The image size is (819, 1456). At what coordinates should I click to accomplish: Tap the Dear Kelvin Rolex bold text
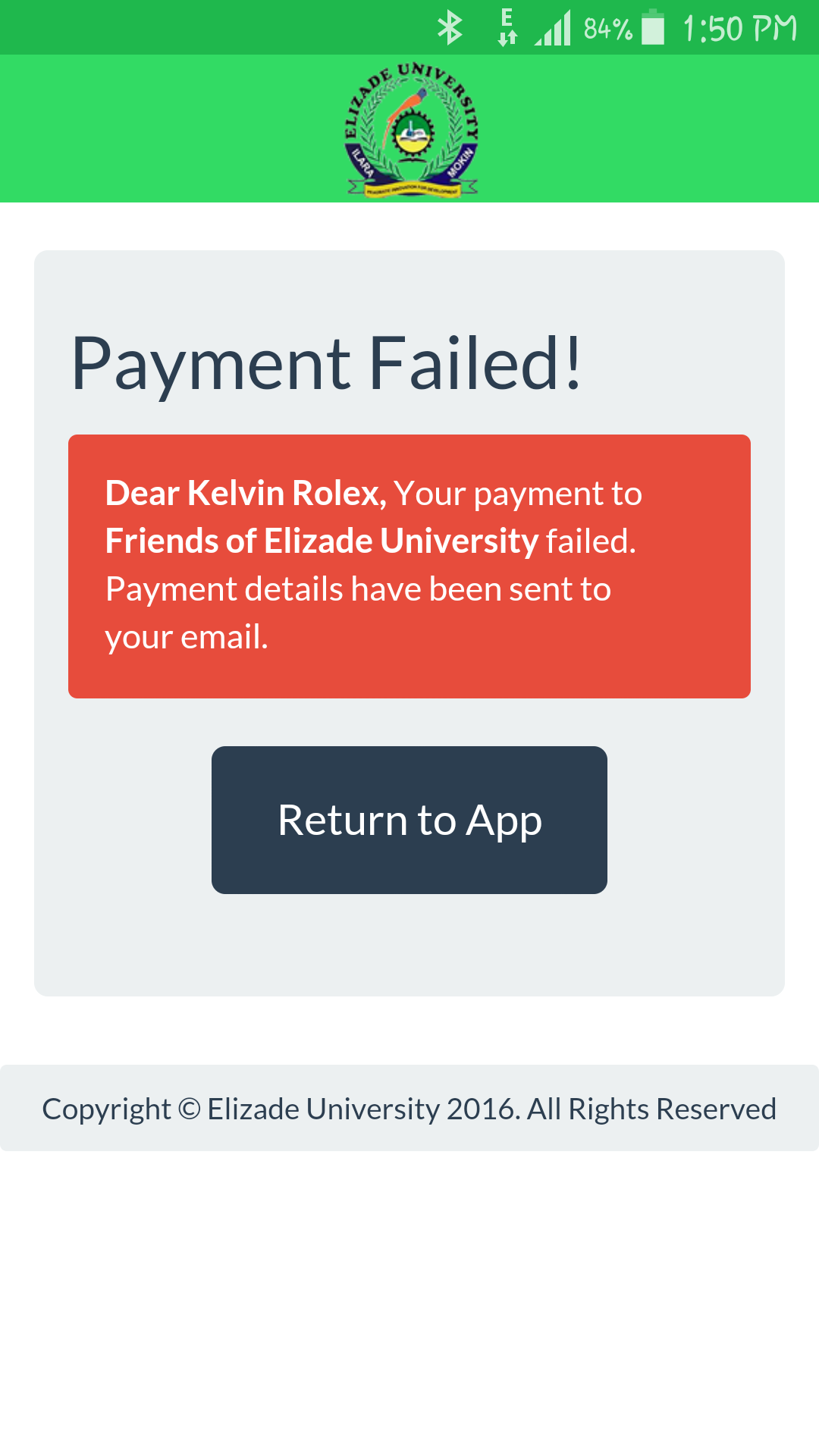click(x=246, y=494)
